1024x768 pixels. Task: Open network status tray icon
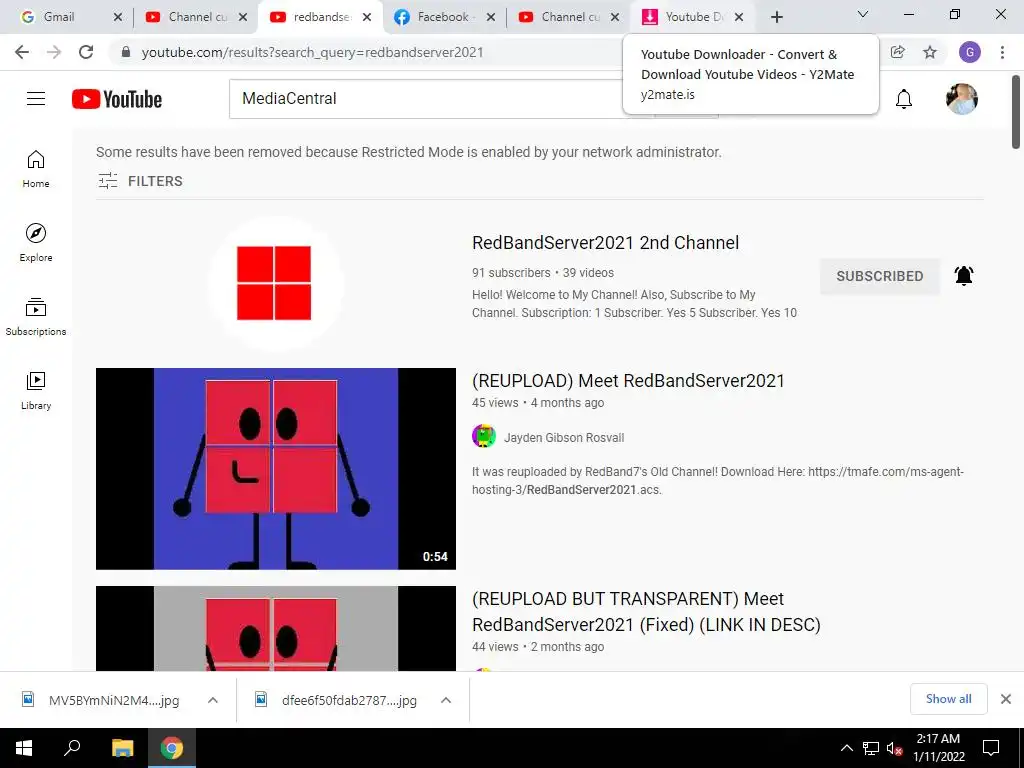tap(871, 748)
